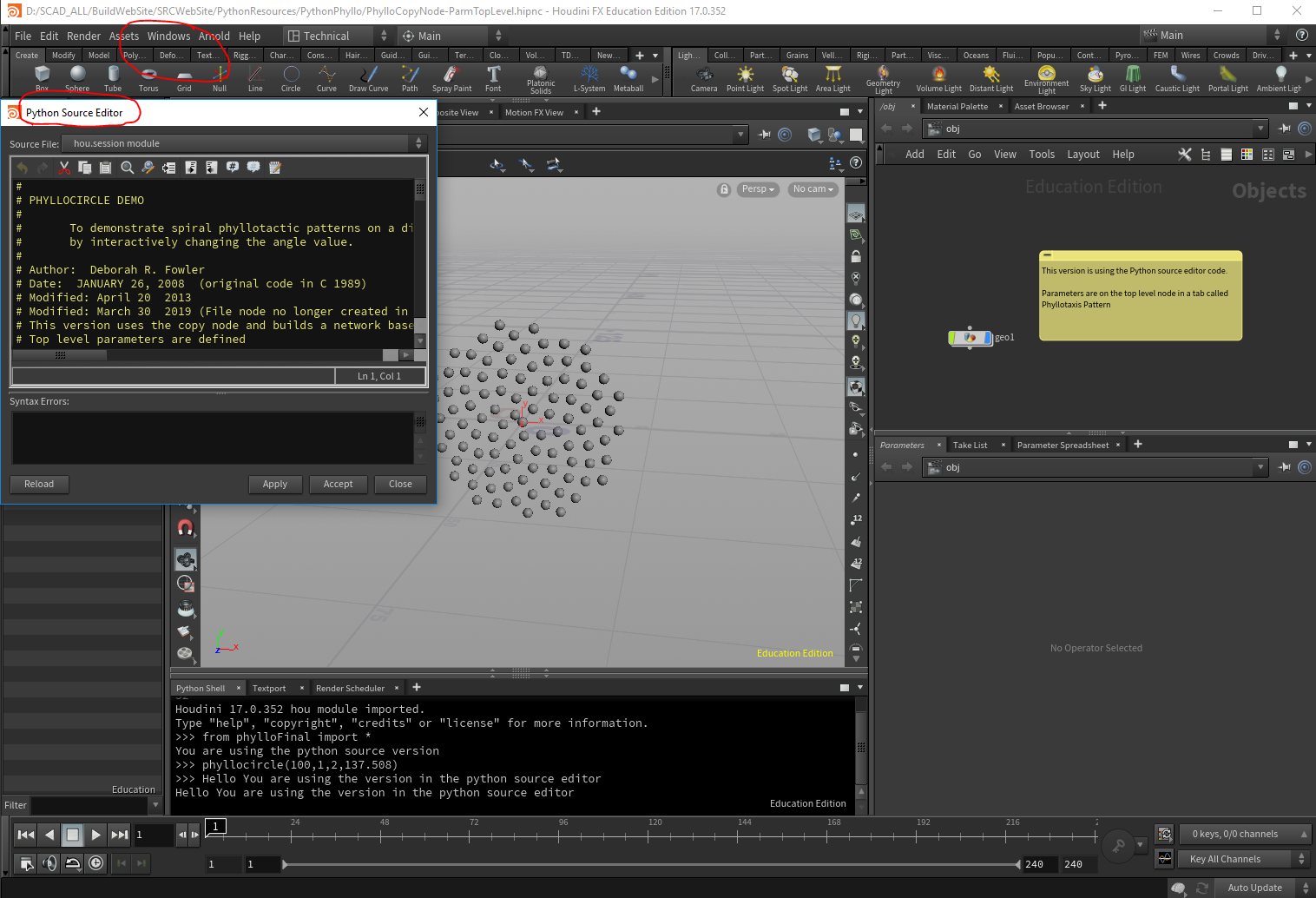
Task: Expand the No cam camera menu
Action: (813, 189)
